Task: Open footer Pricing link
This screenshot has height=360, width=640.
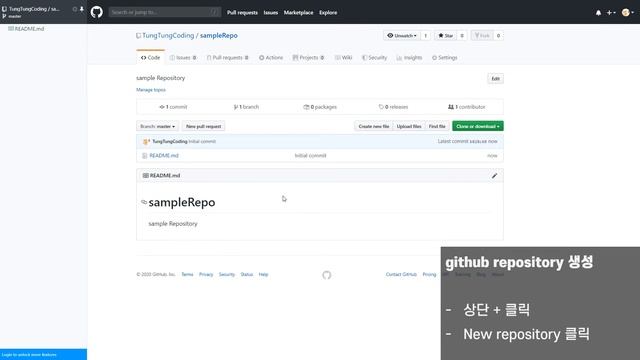Action: (x=429, y=274)
